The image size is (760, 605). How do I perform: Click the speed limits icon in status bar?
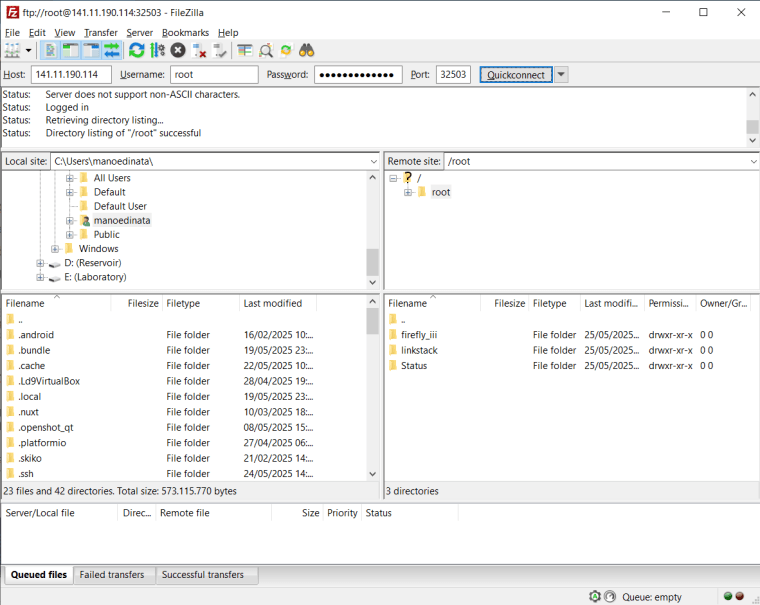click(x=610, y=596)
